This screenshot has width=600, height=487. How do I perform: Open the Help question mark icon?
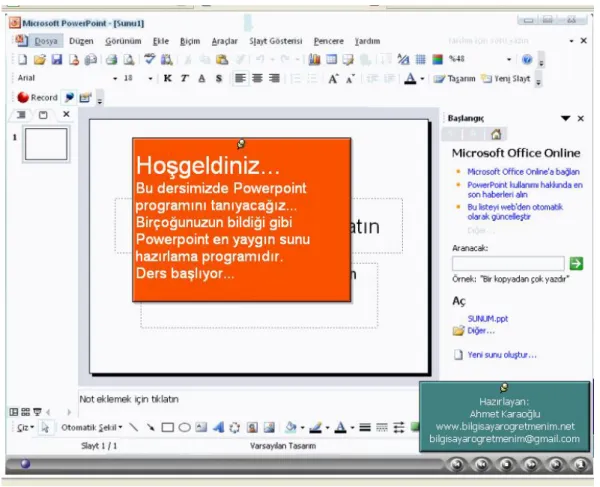click(527, 59)
